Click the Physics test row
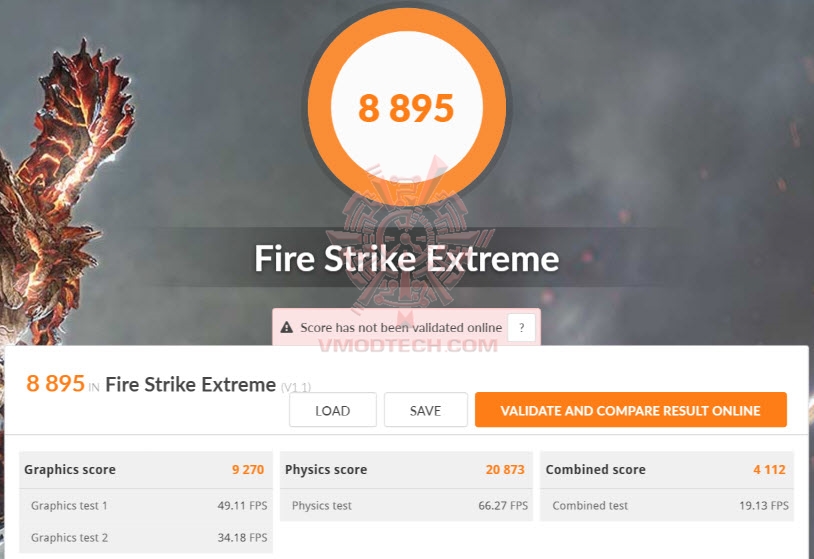Image resolution: width=814 pixels, height=559 pixels. pos(406,505)
